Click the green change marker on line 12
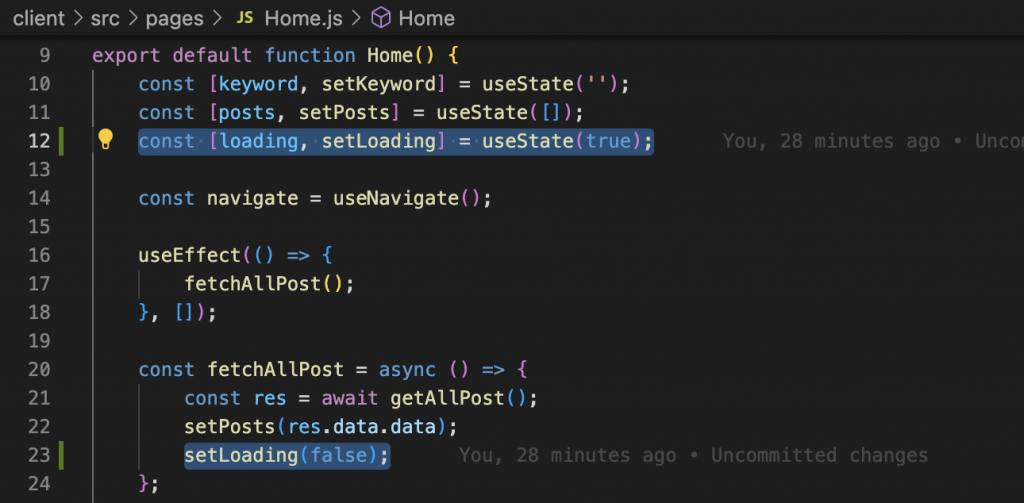1024x503 pixels. pyautogui.click(x=62, y=141)
